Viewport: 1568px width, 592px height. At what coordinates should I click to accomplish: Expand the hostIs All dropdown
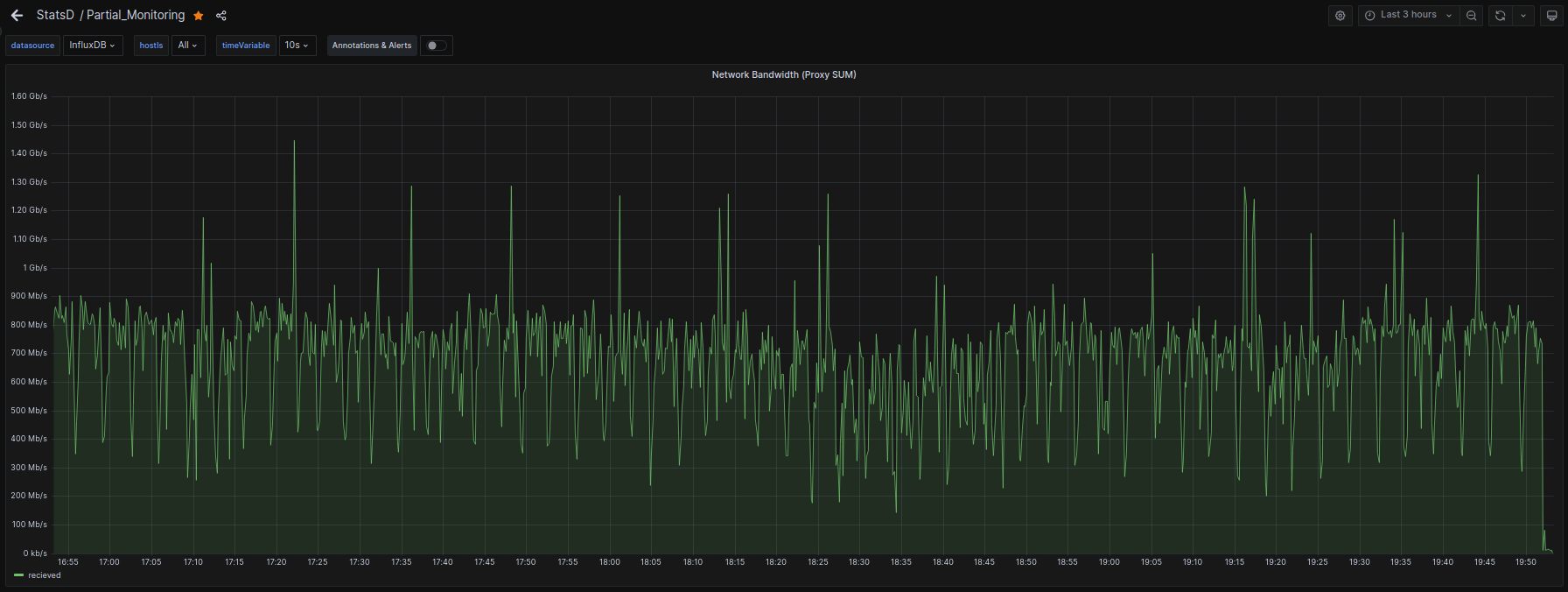pyautogui.click(x=187, y=46)
